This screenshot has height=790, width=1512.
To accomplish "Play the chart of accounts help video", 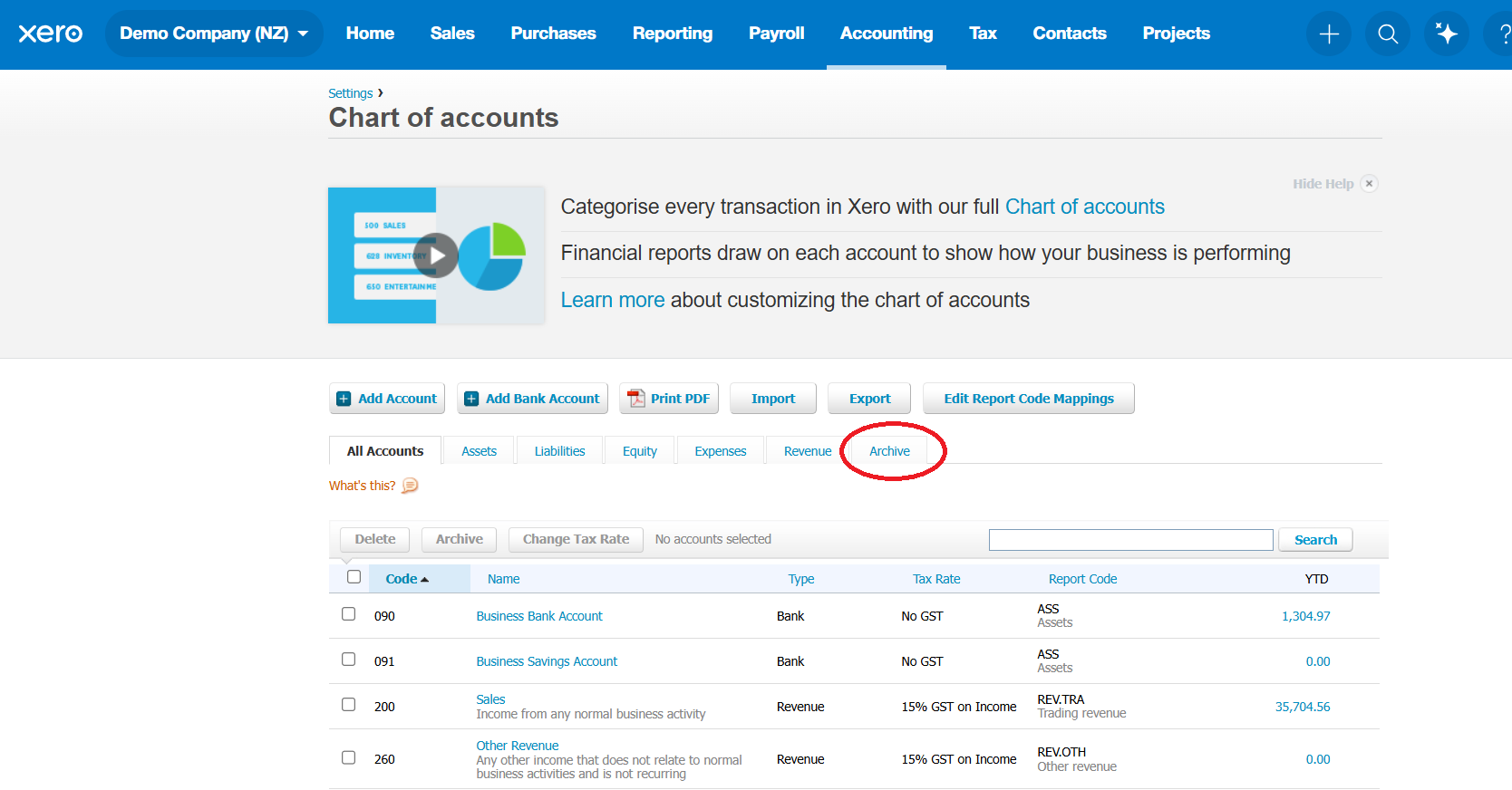I will click(436, 255).
